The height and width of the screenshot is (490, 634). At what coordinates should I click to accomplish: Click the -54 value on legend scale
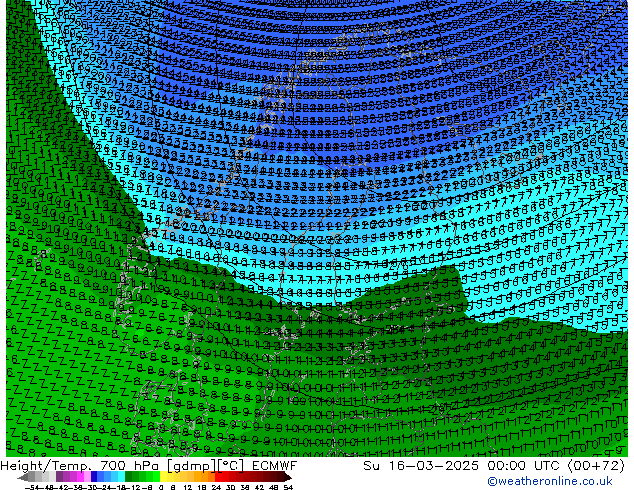32,487
